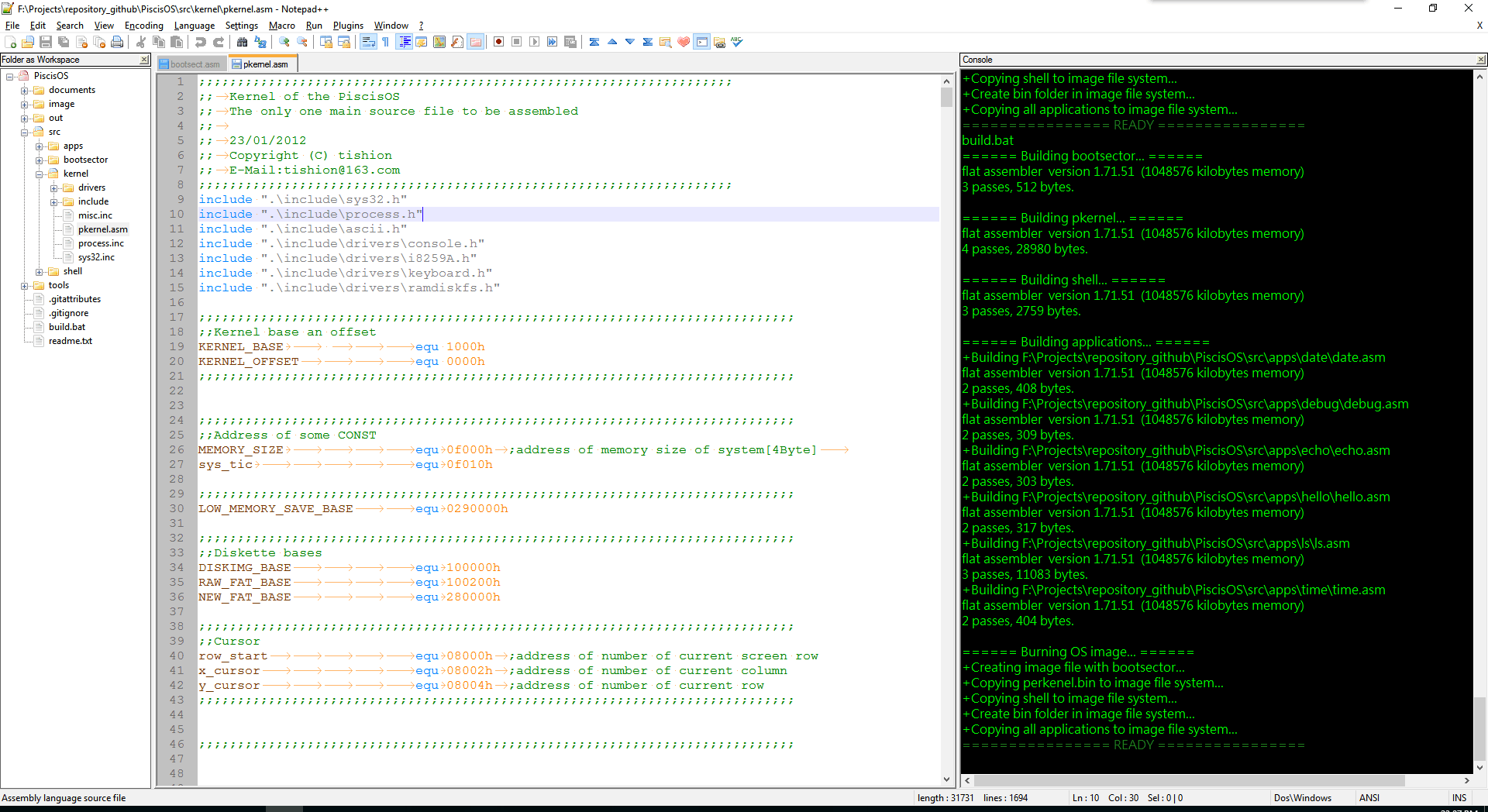
Task: Click synchronize vertical scrolling icon
Action: [326, 42]
